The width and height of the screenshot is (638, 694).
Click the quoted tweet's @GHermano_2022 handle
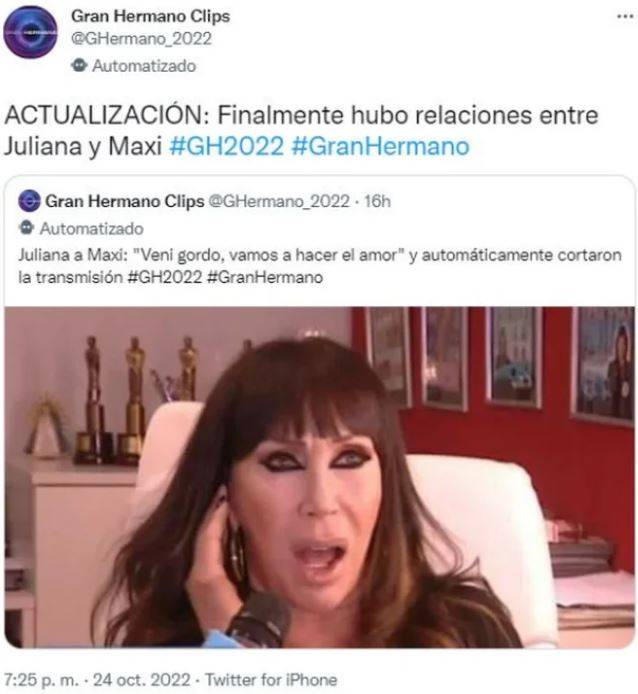(279, 201)
